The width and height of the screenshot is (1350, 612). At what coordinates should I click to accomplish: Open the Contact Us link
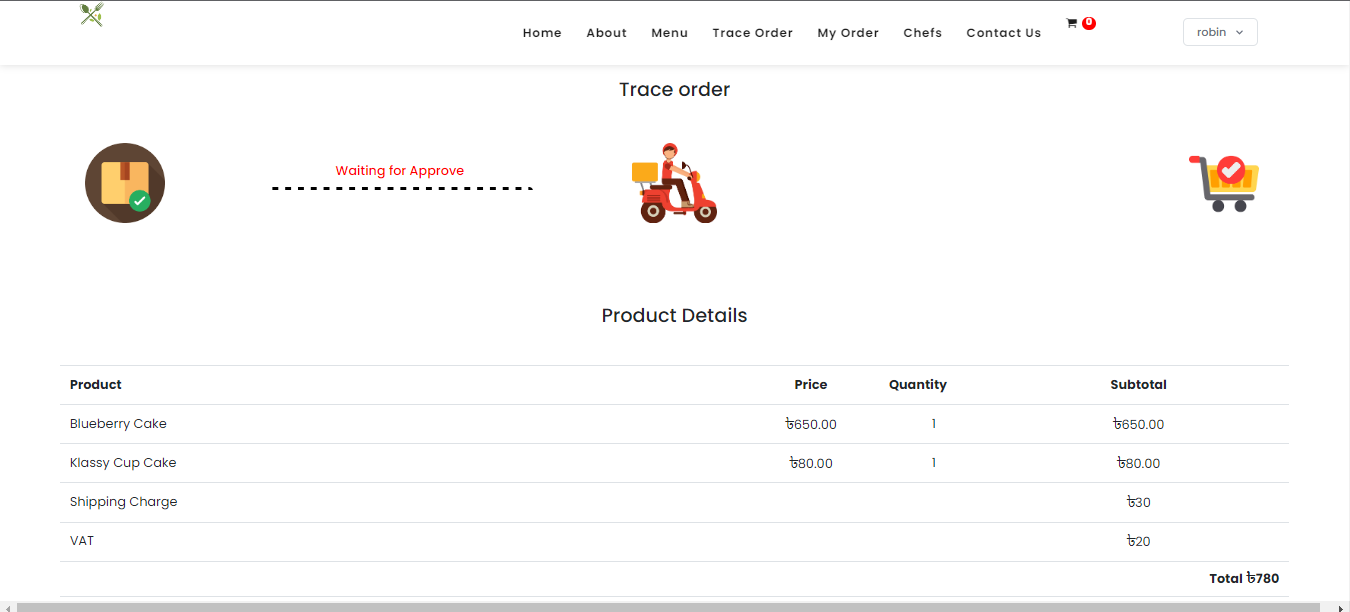(x=1003, y=33)
